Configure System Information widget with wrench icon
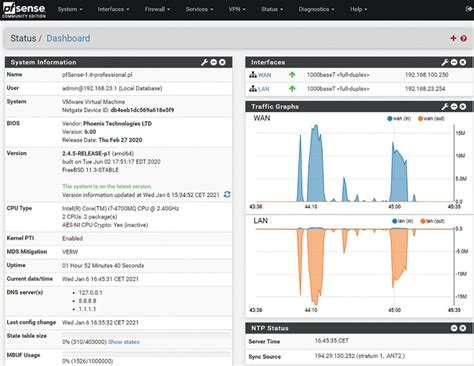474x366 pixels. pos(204,62)
